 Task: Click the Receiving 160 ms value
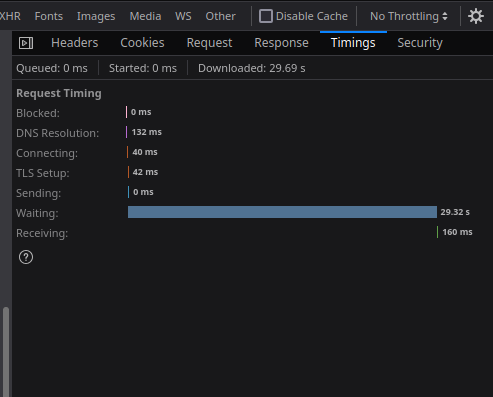[x=457, y=232]
